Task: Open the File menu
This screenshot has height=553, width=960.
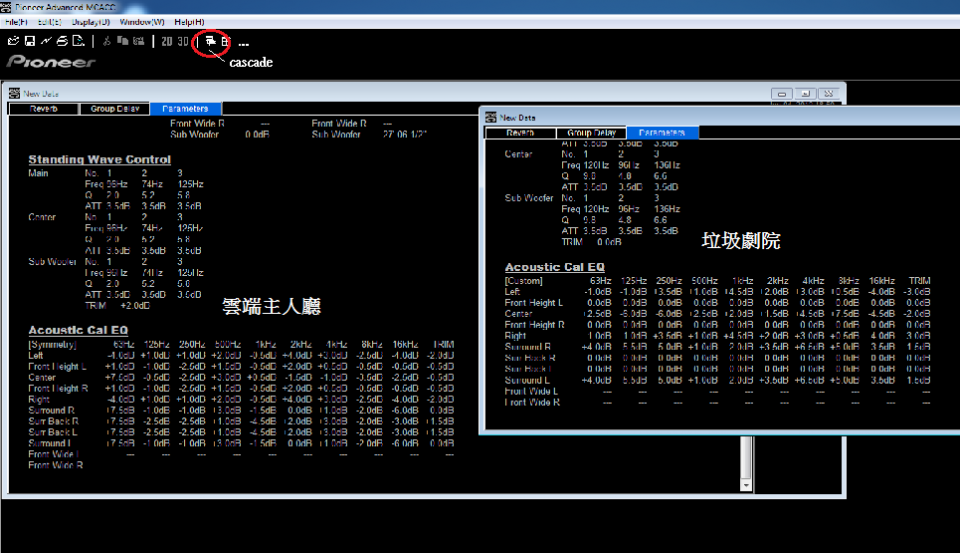Action: point(16,21)
